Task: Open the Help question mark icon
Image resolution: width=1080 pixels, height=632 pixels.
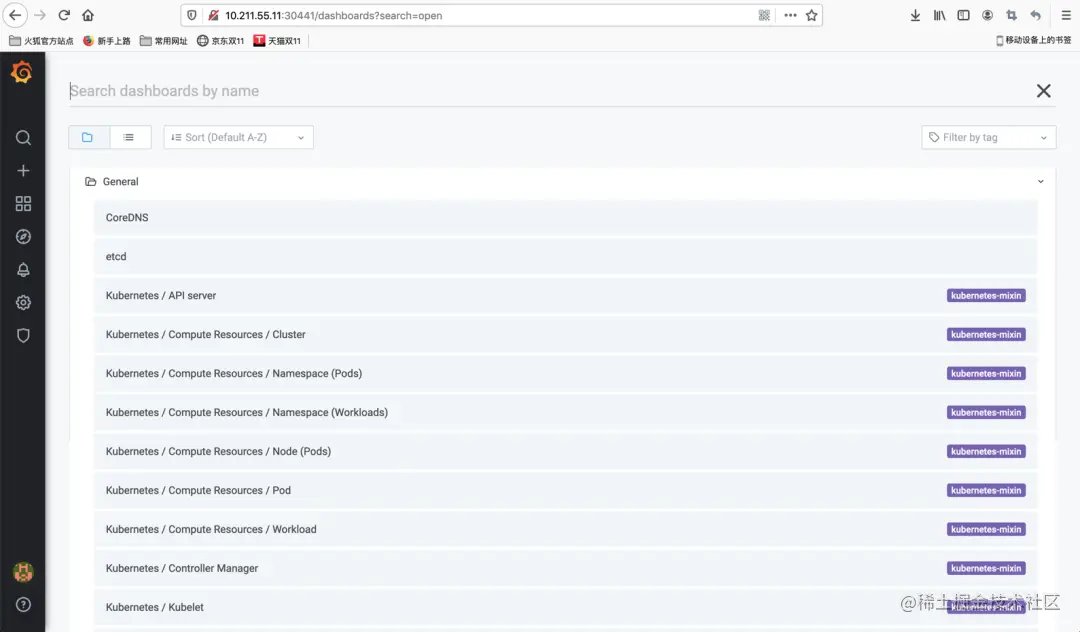Action: [23, 604]
